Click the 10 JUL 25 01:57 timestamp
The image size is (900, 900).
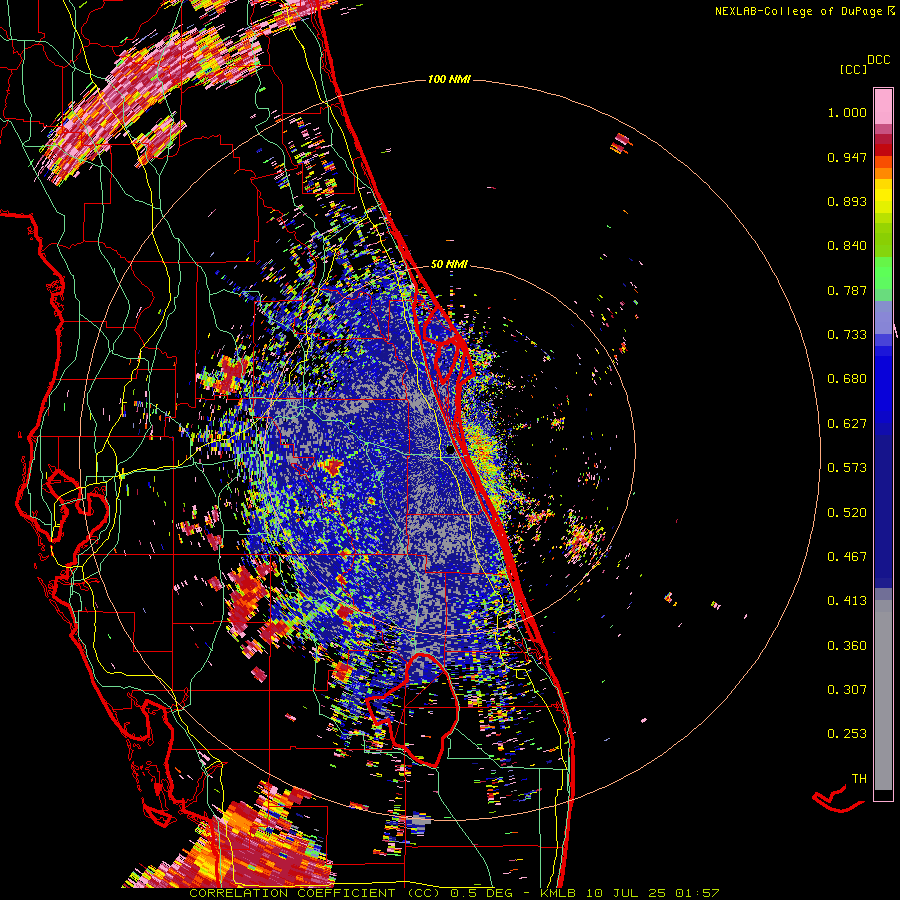653,893
